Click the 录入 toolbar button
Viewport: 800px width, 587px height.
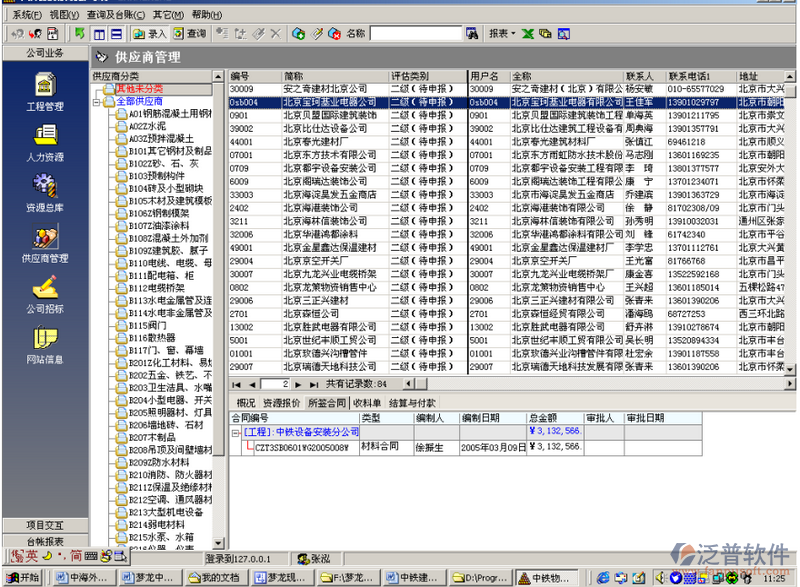click(x=150, y=34)
